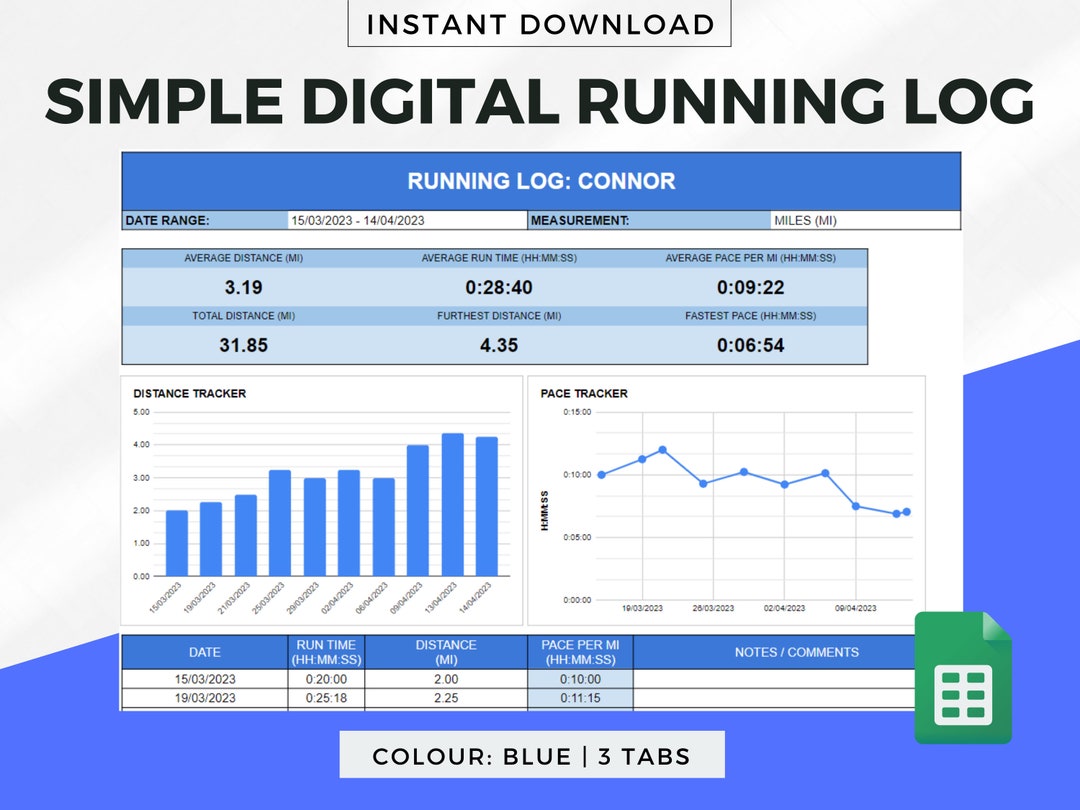Click the peak pace data point

pyautogui.click(x=662, y=450)
